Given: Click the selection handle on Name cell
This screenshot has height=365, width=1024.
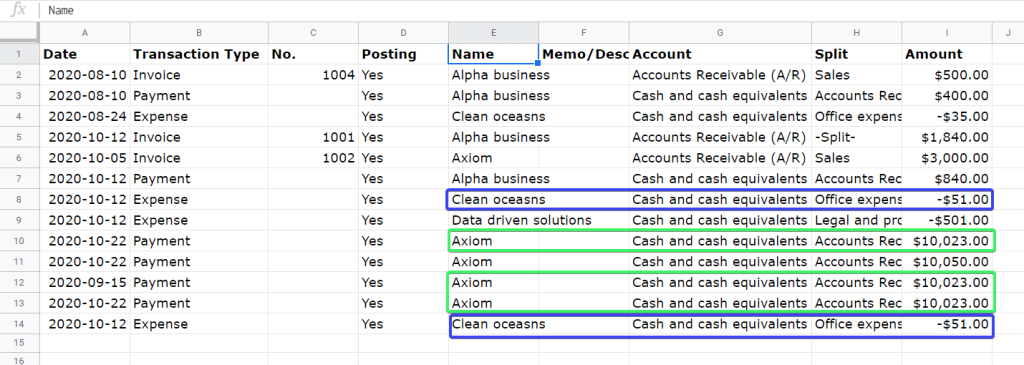Looking at the screenshot, I should tap(538, 63).
